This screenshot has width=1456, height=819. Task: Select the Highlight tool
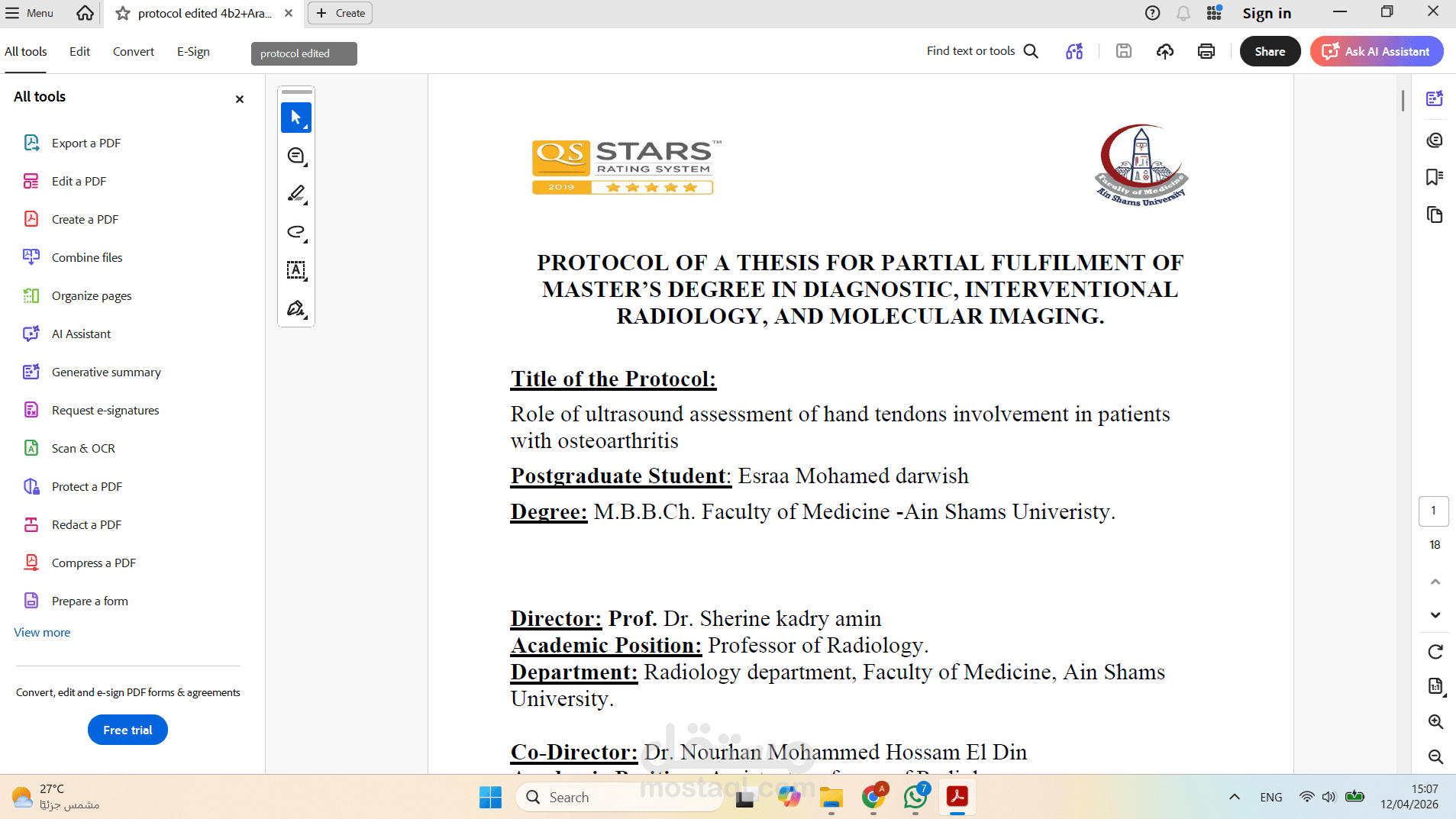295,193
